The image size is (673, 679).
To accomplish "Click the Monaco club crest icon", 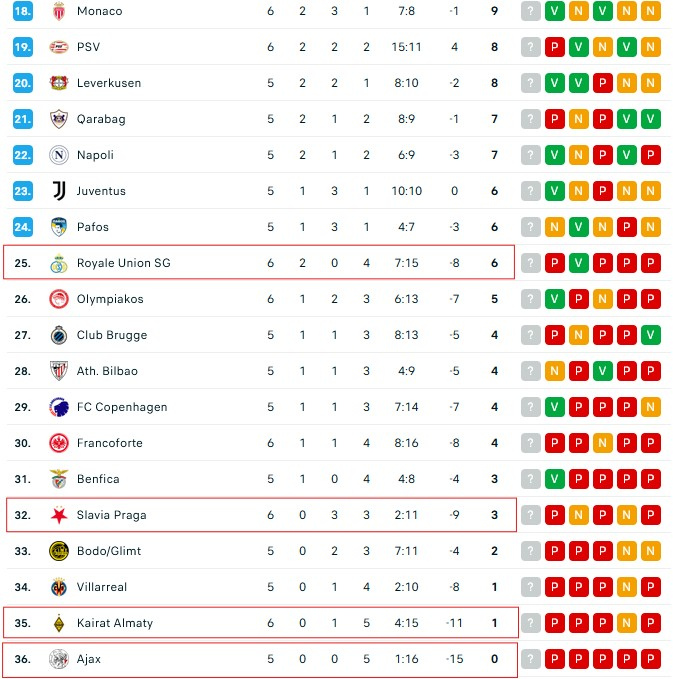I will coord(58,11).
